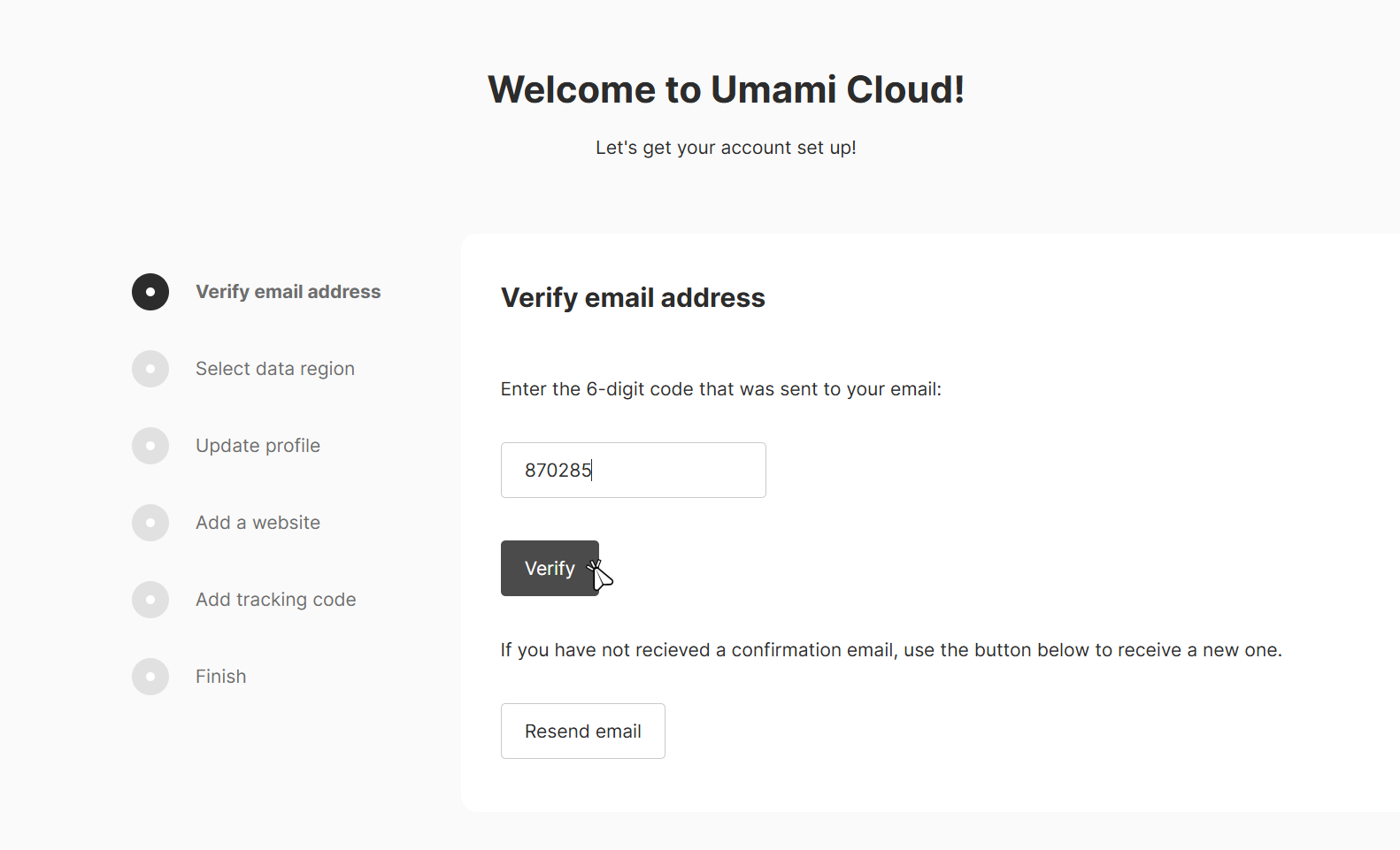Click the Update profile step circle

tap(150, 446)
